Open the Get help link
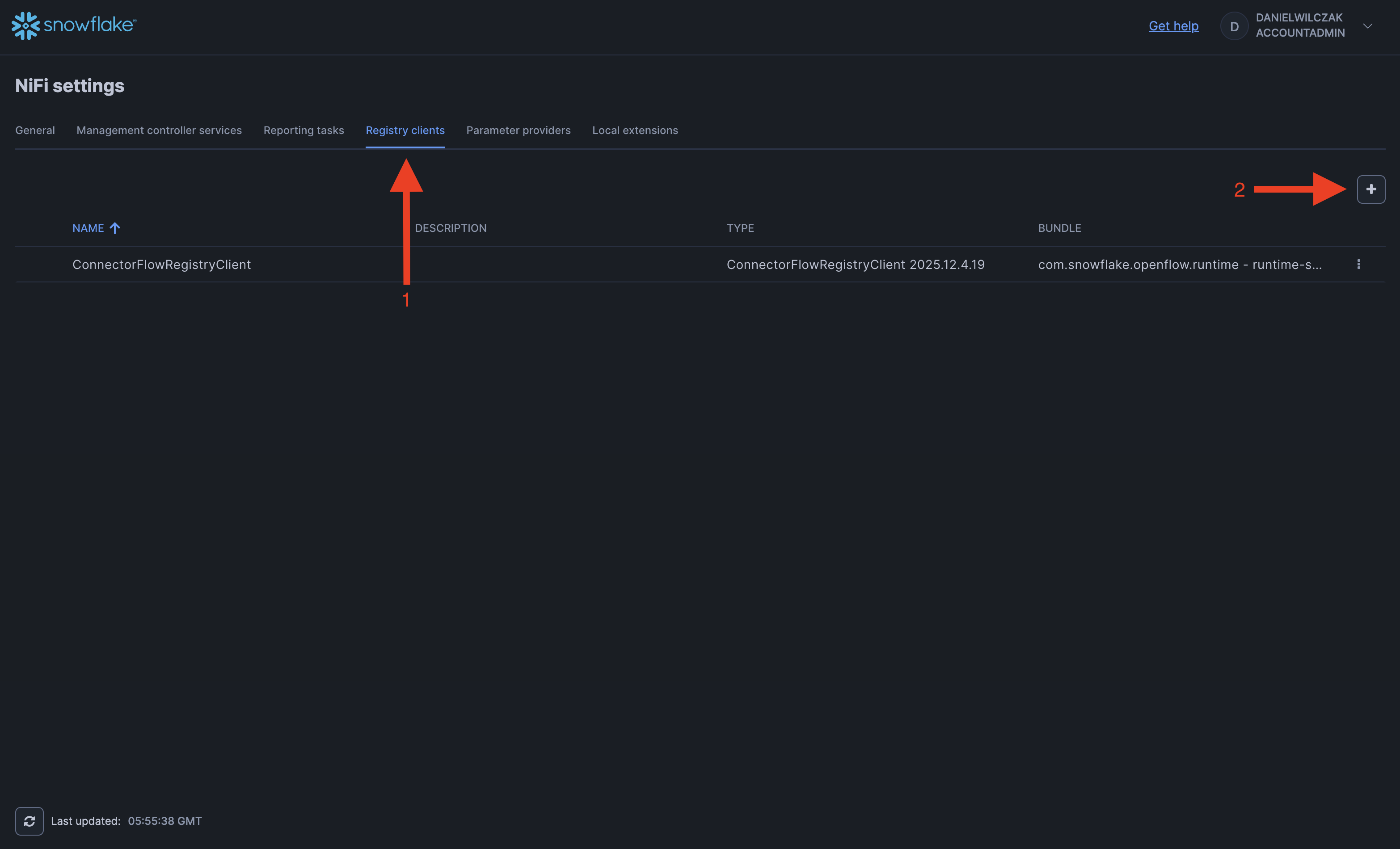This screenshot has height=849, width=1400. 1173,26
